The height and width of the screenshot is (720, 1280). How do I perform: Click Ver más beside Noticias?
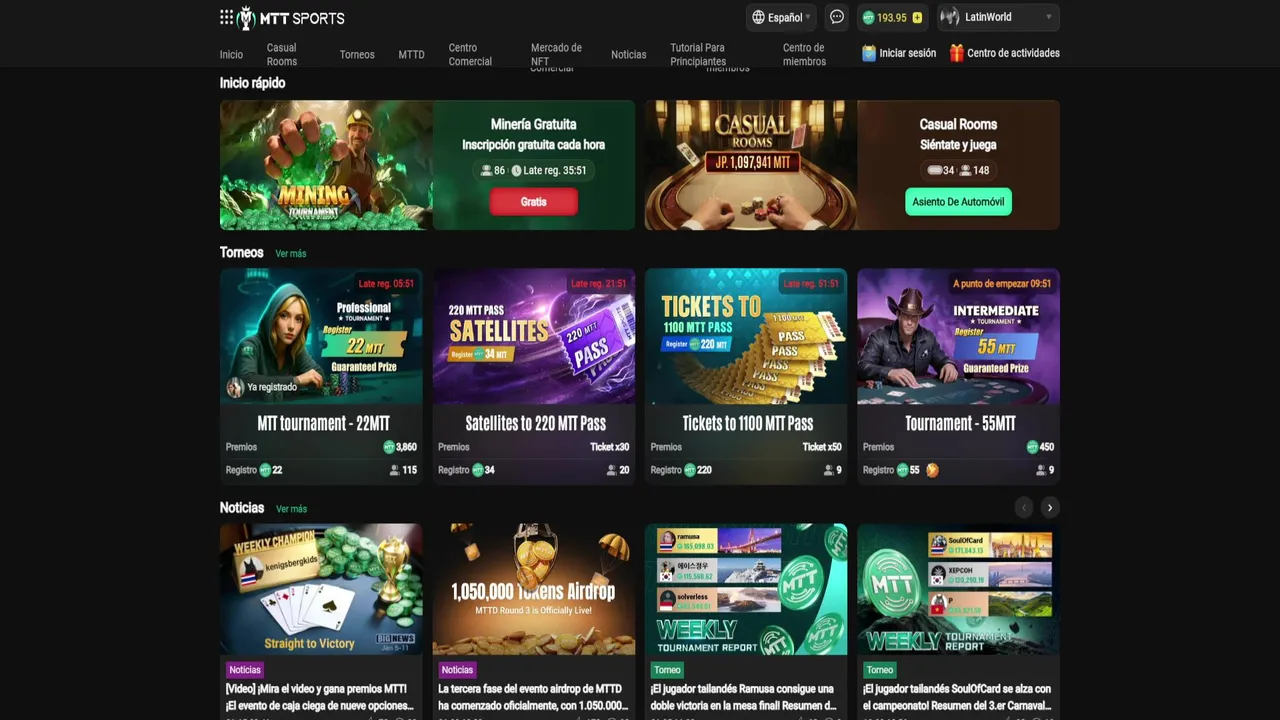[x=291, y=509]
